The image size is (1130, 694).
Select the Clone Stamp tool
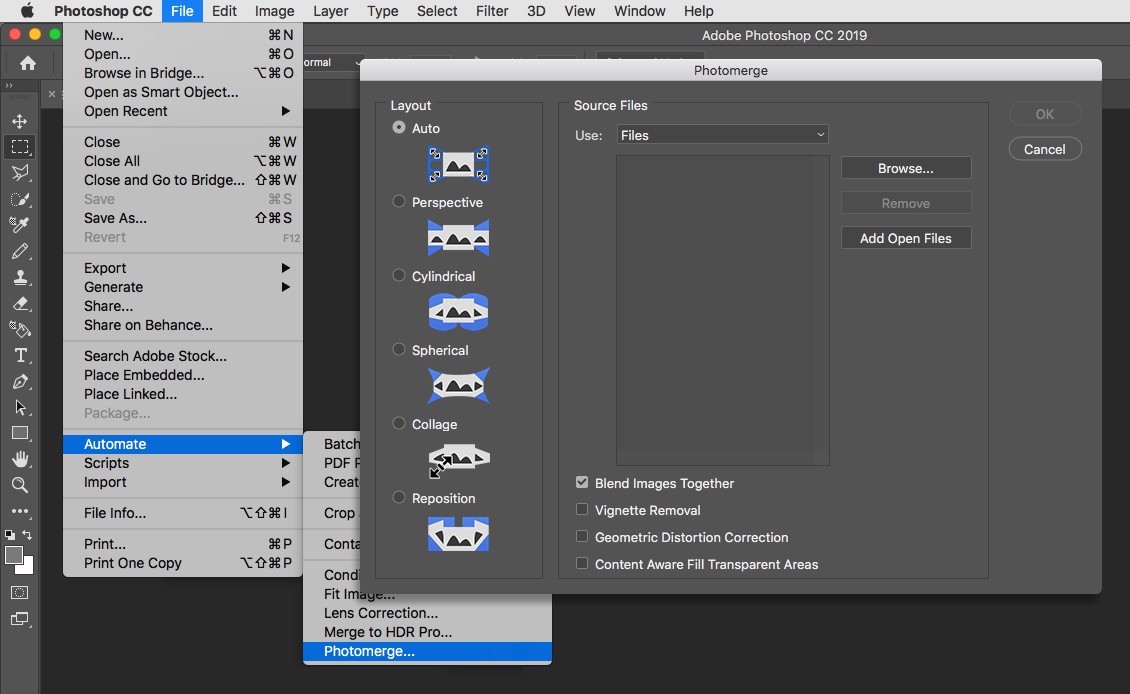[19, 277]
